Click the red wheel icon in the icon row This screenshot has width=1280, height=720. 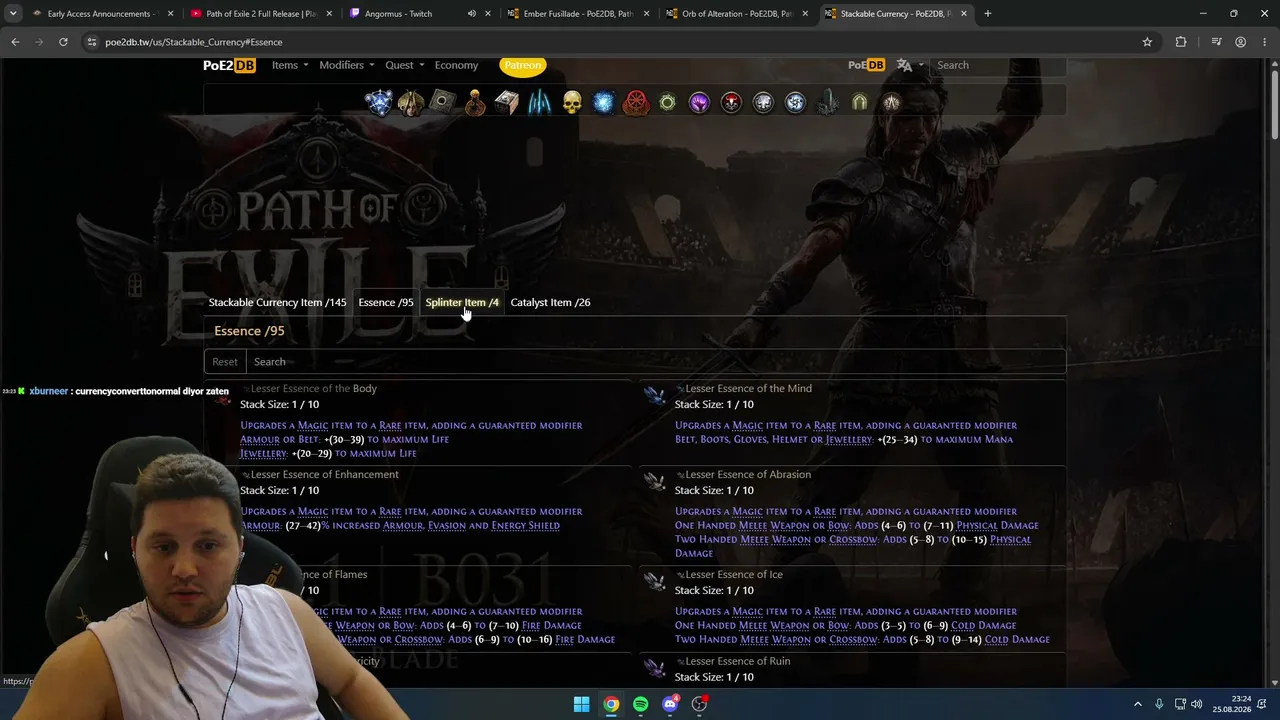pyautogui.click(x=636, y=102)
